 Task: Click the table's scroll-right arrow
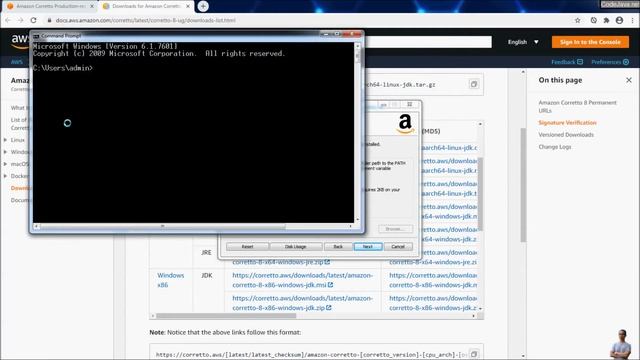(473, 316)
